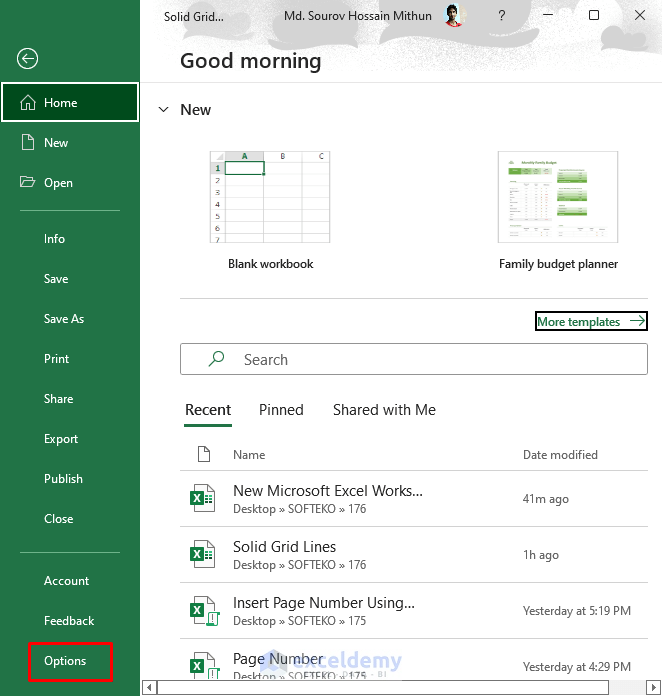
Task: Click the 41m ago date entry
Action: tap(545, 499)
